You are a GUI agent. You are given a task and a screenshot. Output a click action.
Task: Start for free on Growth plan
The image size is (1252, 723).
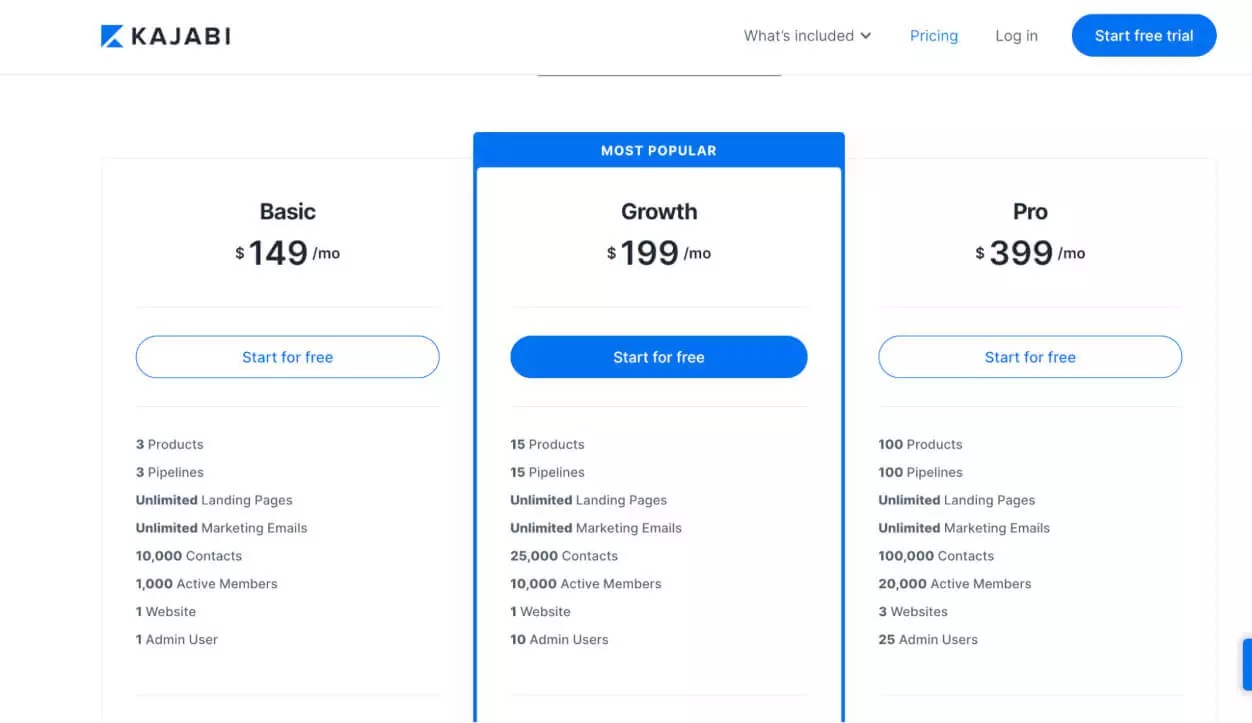click(x=658, y=357)
